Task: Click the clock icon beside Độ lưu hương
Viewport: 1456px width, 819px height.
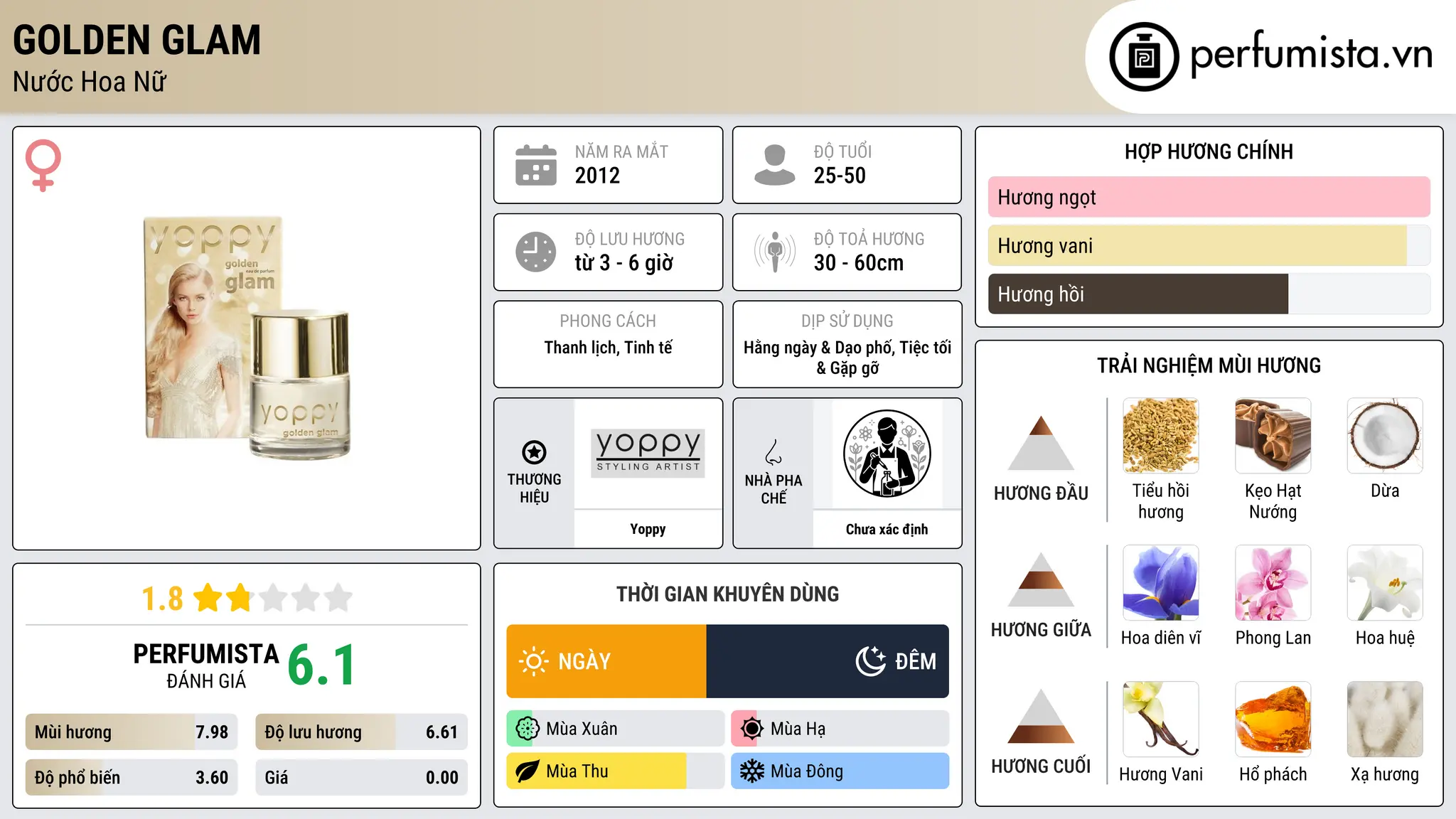Action: [536, 252]
